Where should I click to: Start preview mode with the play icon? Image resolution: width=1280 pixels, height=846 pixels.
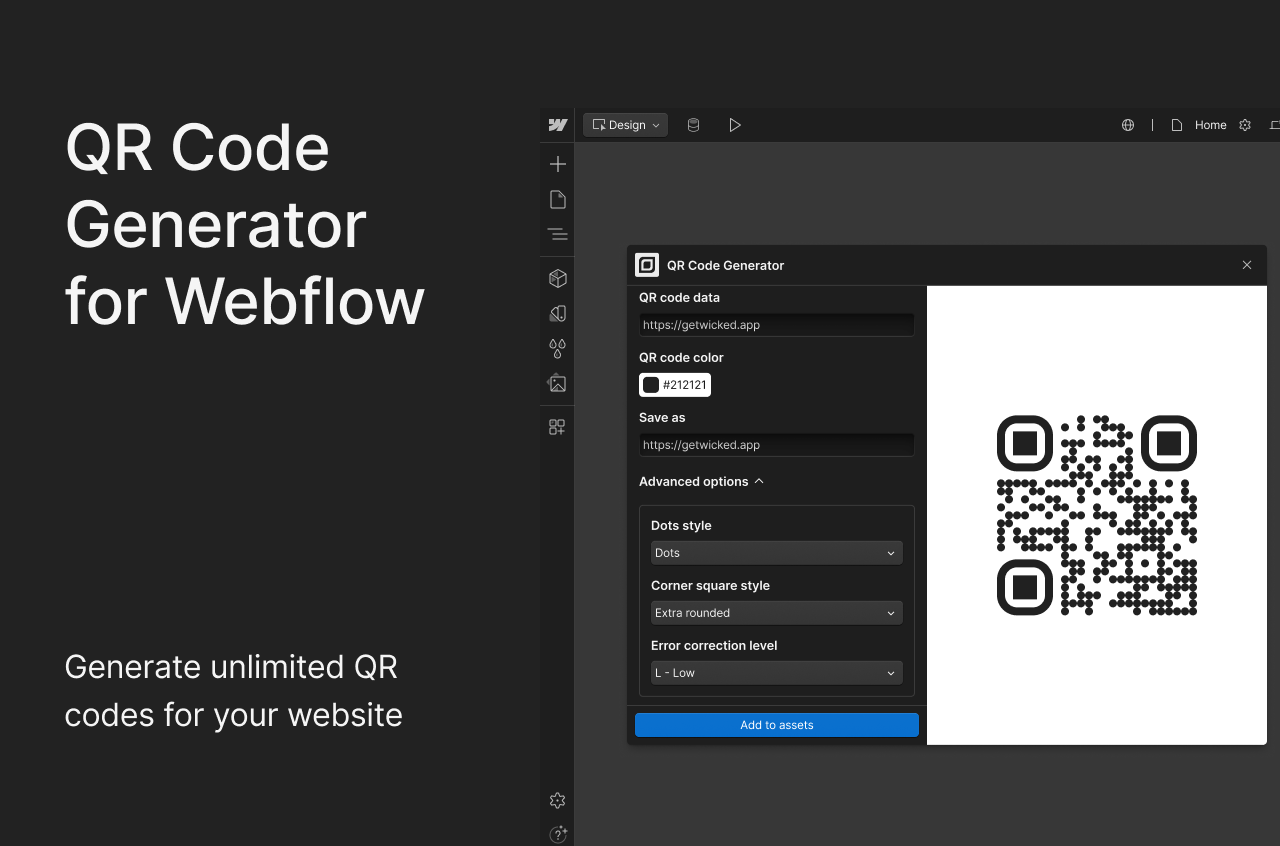click(735, 124)
